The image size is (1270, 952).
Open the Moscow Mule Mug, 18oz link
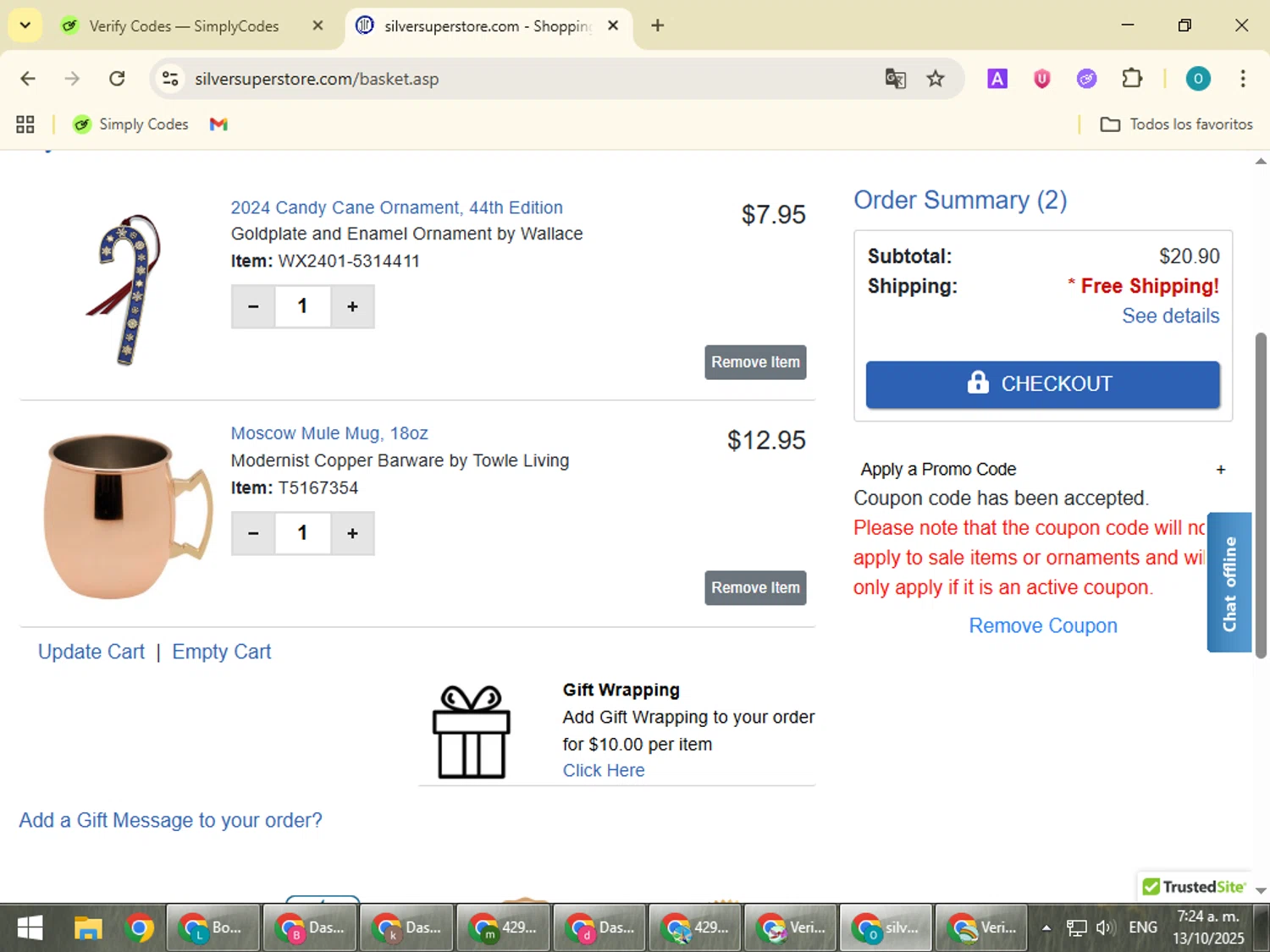(329, 433)
